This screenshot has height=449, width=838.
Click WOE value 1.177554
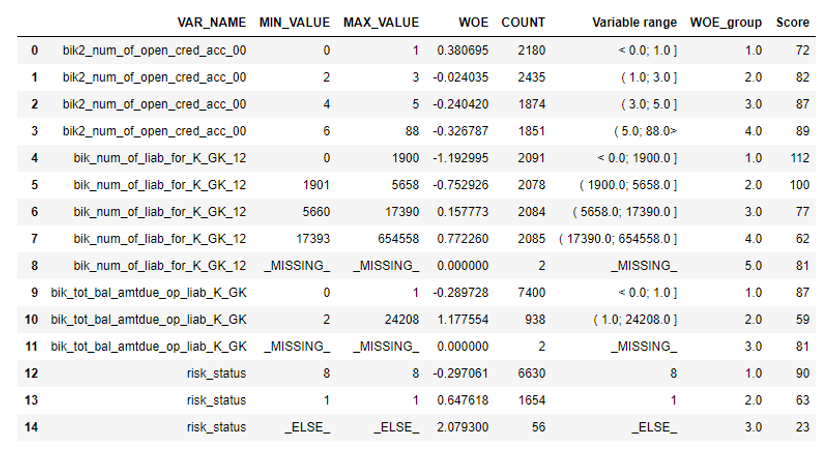[x=462, y=319]
